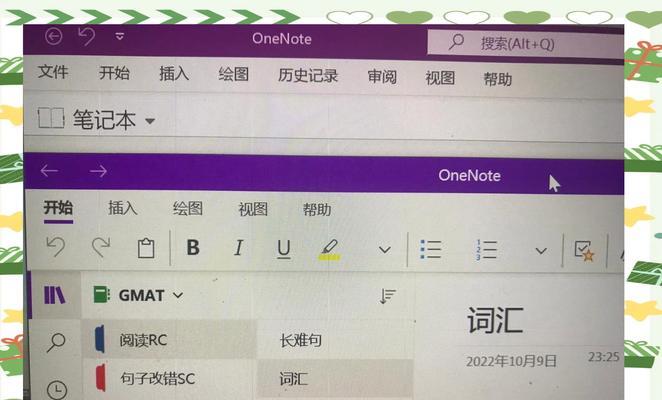Toggle bold formatting
Image resolution: width=662 pixels, height=400 pixels.
[193, 248]
